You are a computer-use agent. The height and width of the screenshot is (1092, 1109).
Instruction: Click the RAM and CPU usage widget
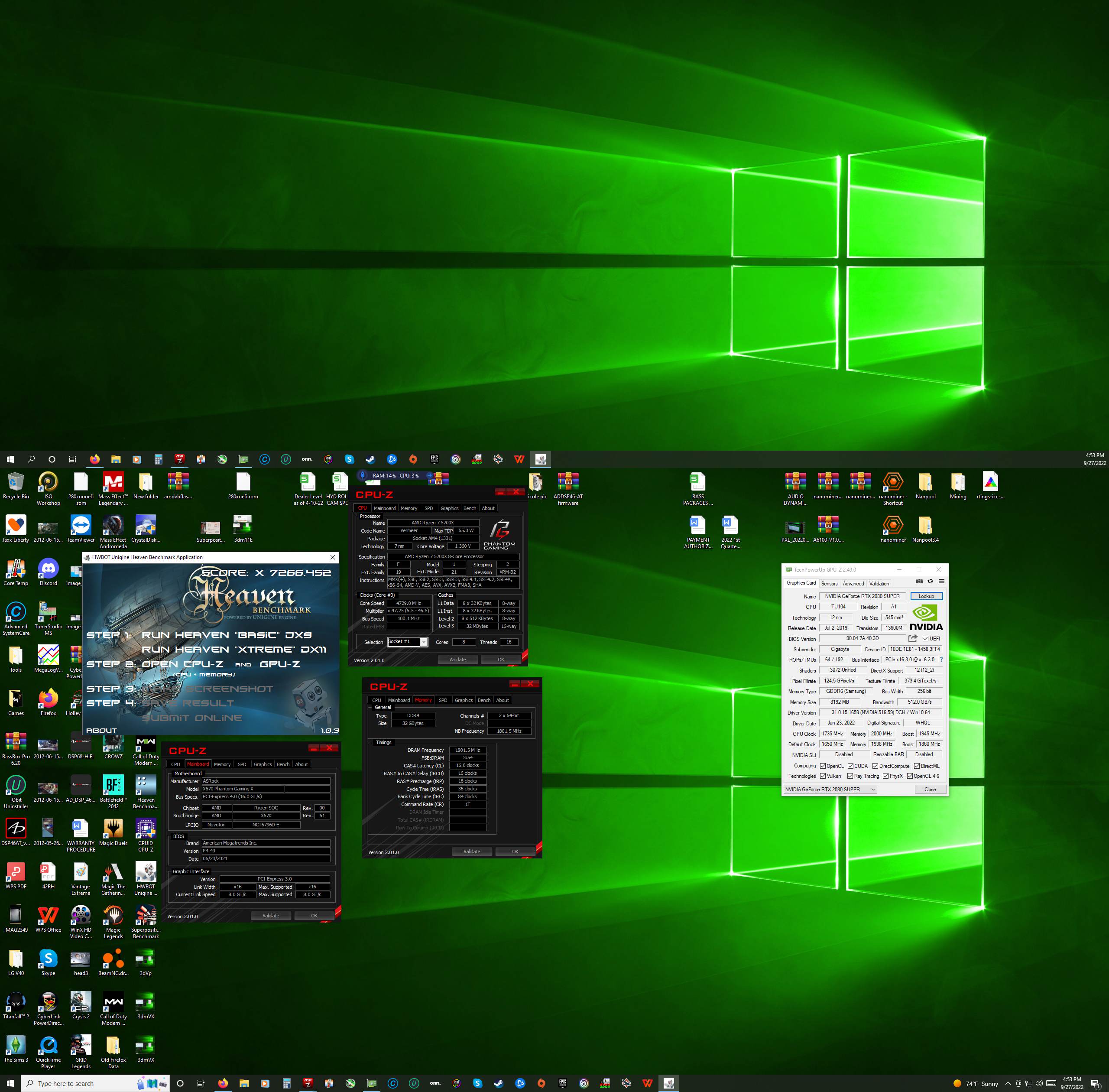coord(395,475)
